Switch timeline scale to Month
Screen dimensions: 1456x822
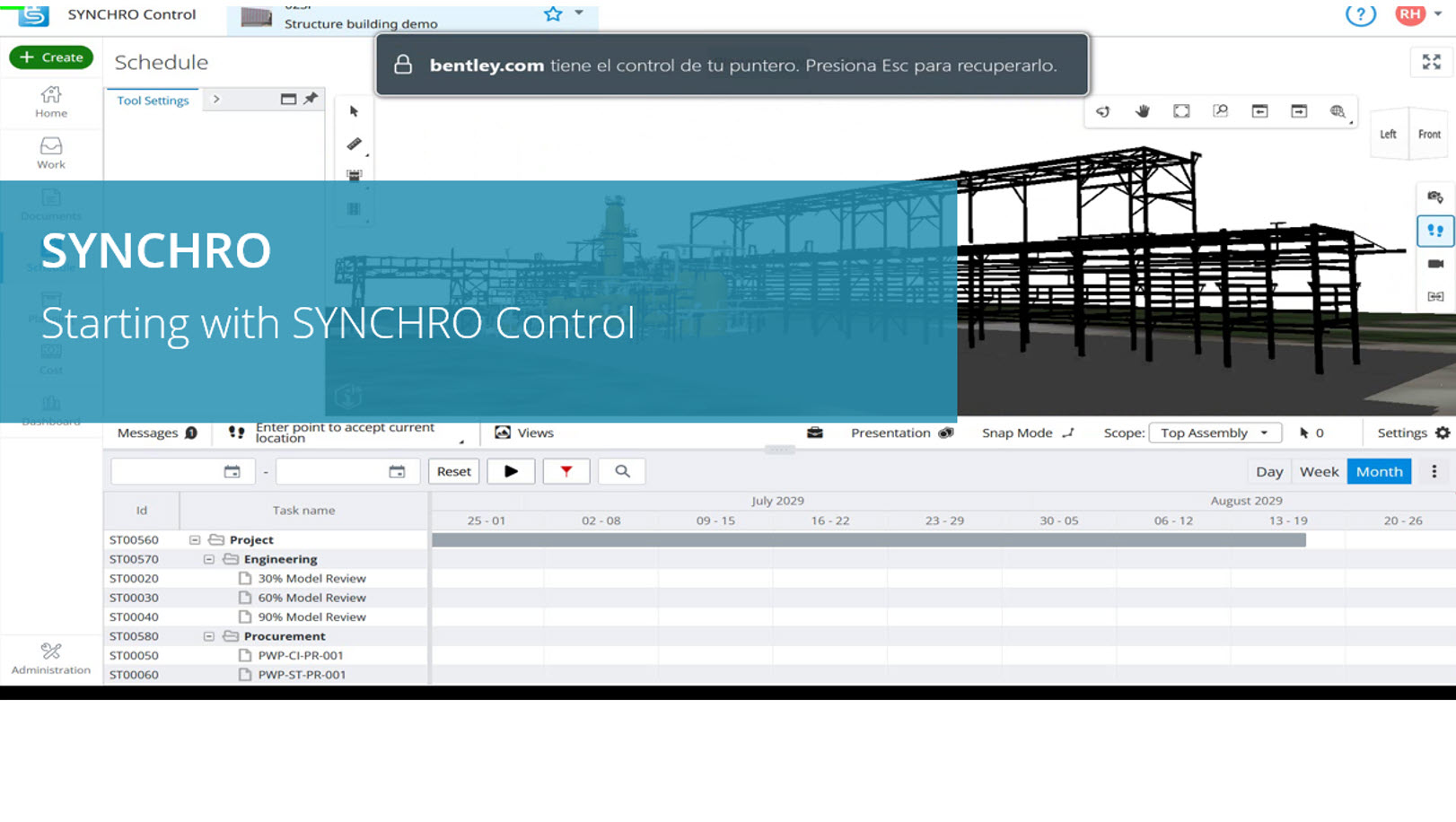(1379, 471)
